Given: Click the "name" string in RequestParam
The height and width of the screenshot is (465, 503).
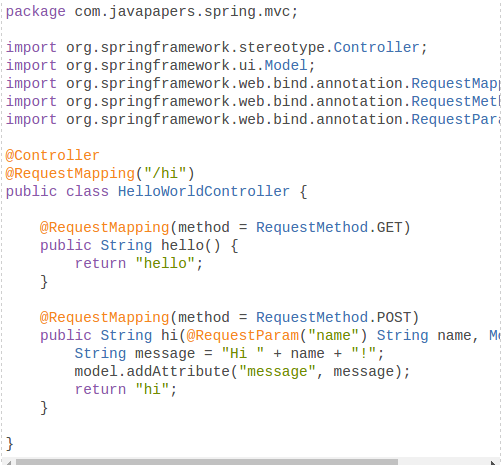Looking at the screenshot, I should 333,336.
